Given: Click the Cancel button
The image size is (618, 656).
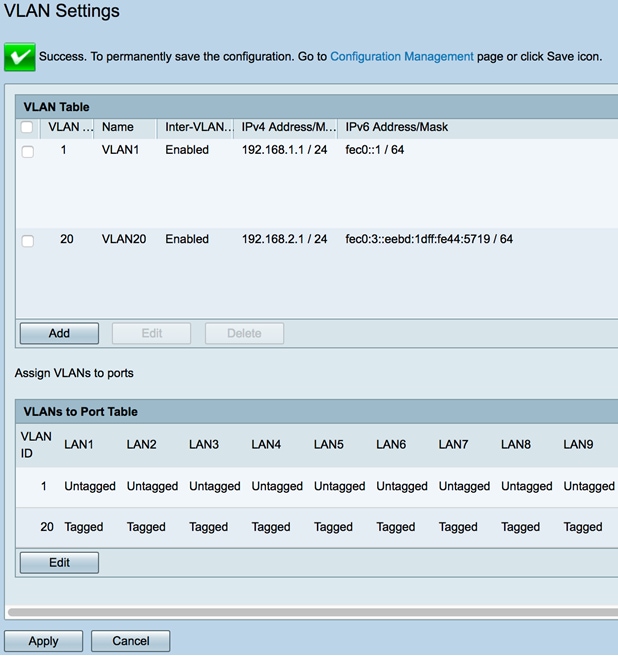Looking at the screenshot, I should 131,641.
